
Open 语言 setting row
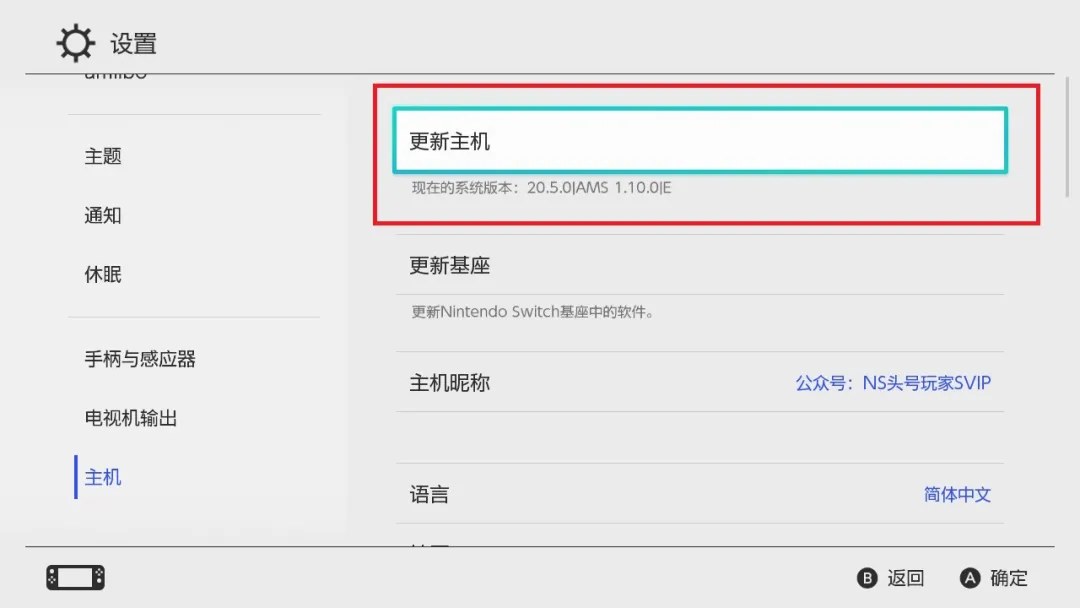click(x=700, y=494)
